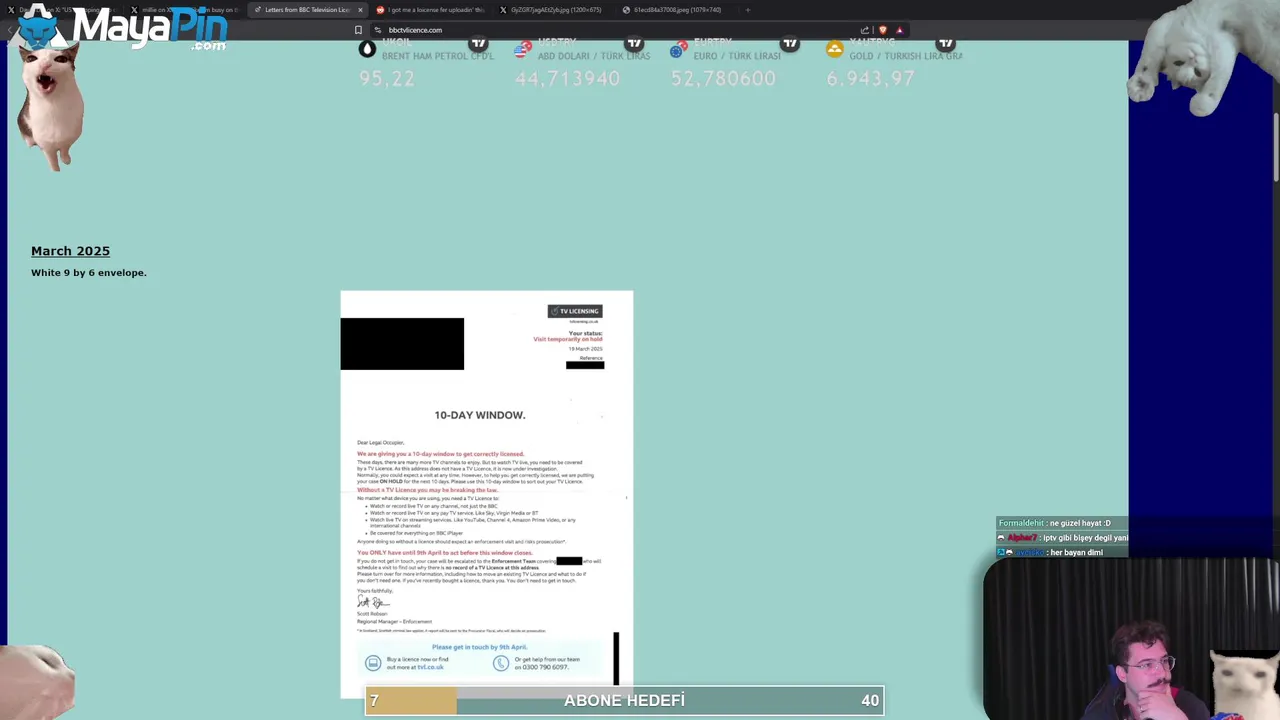Open the 'I got me a loicense' tab
This screenshot has height=720, width=1280.
pos(431,10)
